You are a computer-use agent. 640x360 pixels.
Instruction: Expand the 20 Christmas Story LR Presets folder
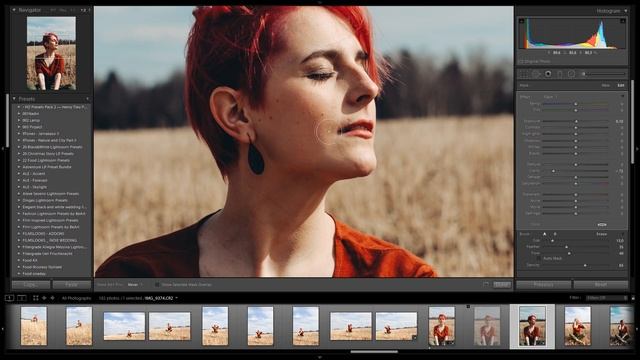[x=19, y=153]
